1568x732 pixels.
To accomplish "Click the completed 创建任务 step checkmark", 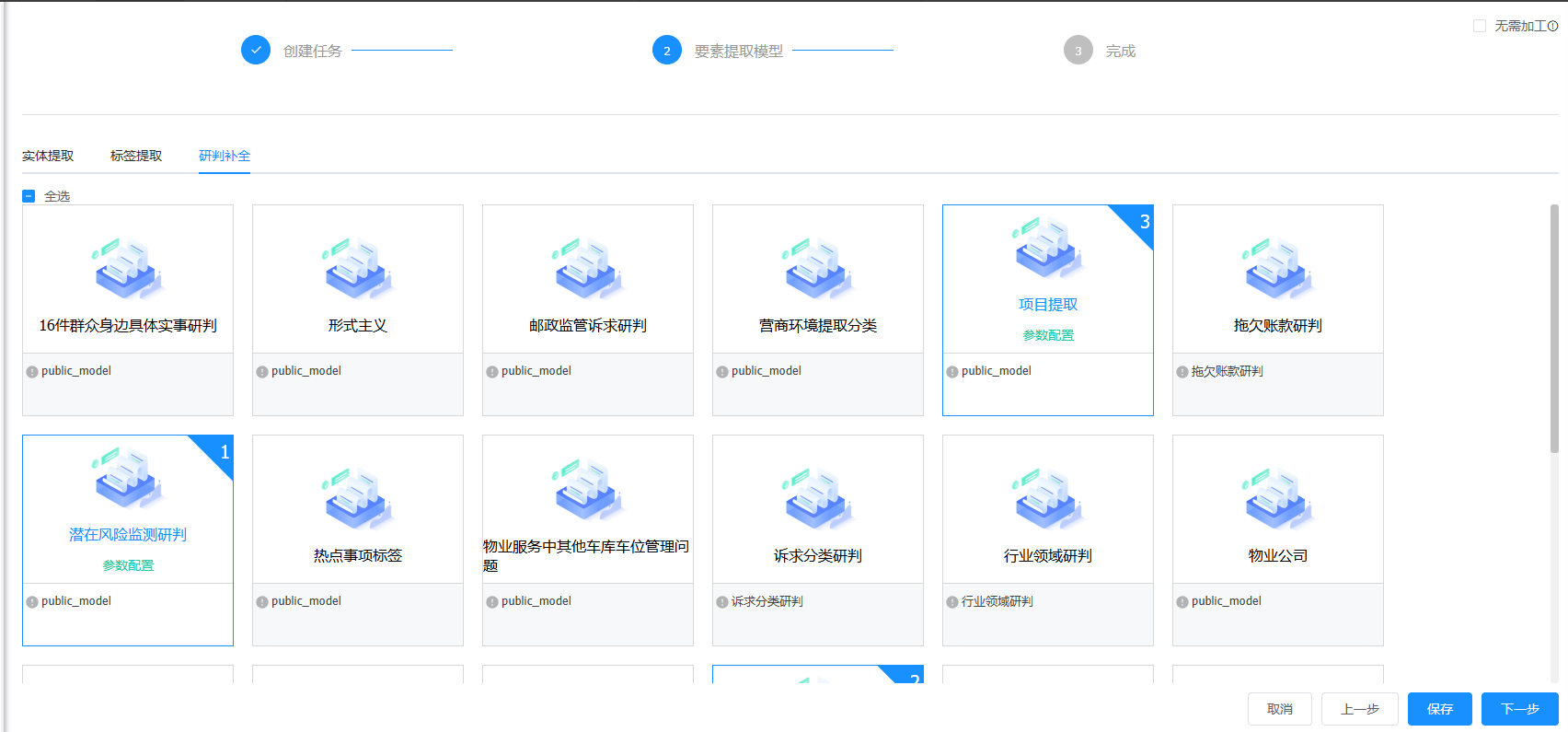I will [x=256, y=50].
